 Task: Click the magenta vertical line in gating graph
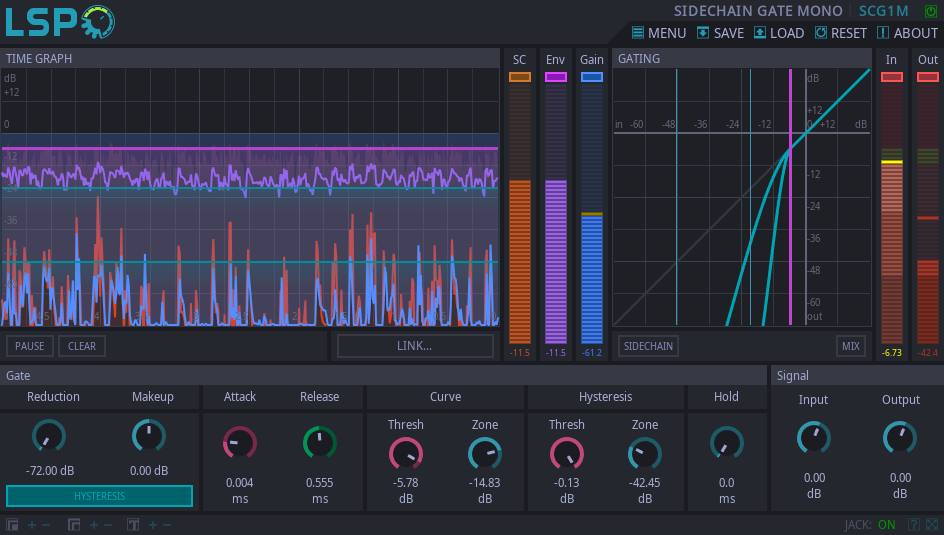coord(790,197)
